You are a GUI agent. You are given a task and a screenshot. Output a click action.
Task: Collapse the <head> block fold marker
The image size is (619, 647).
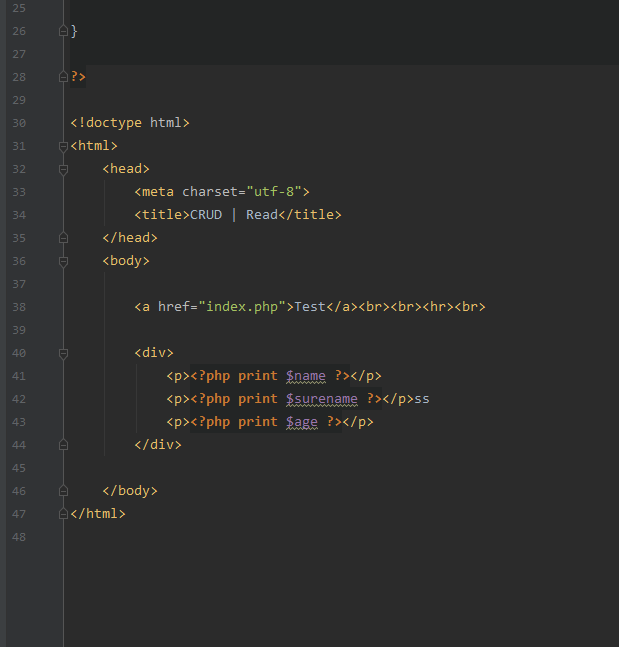click(63, 169)
